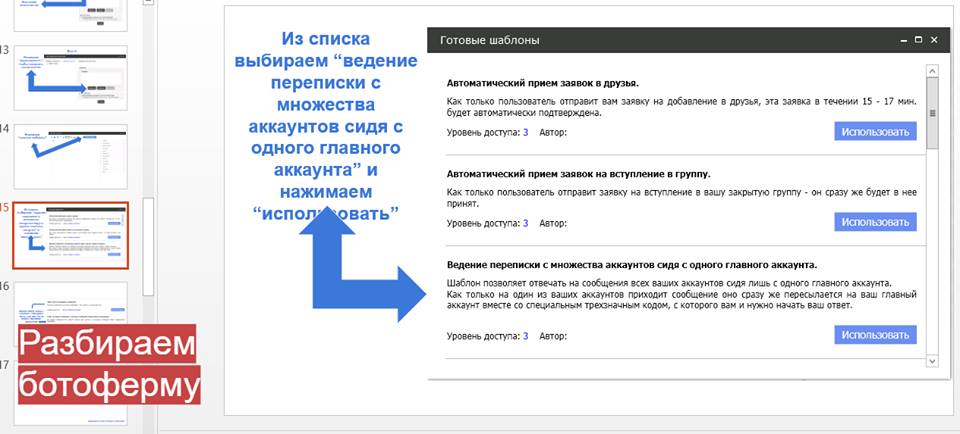Viewport: 960px width, 434px height.
Task: Open access level 3 link of friend-request template
Action: [x=525, y=132]
